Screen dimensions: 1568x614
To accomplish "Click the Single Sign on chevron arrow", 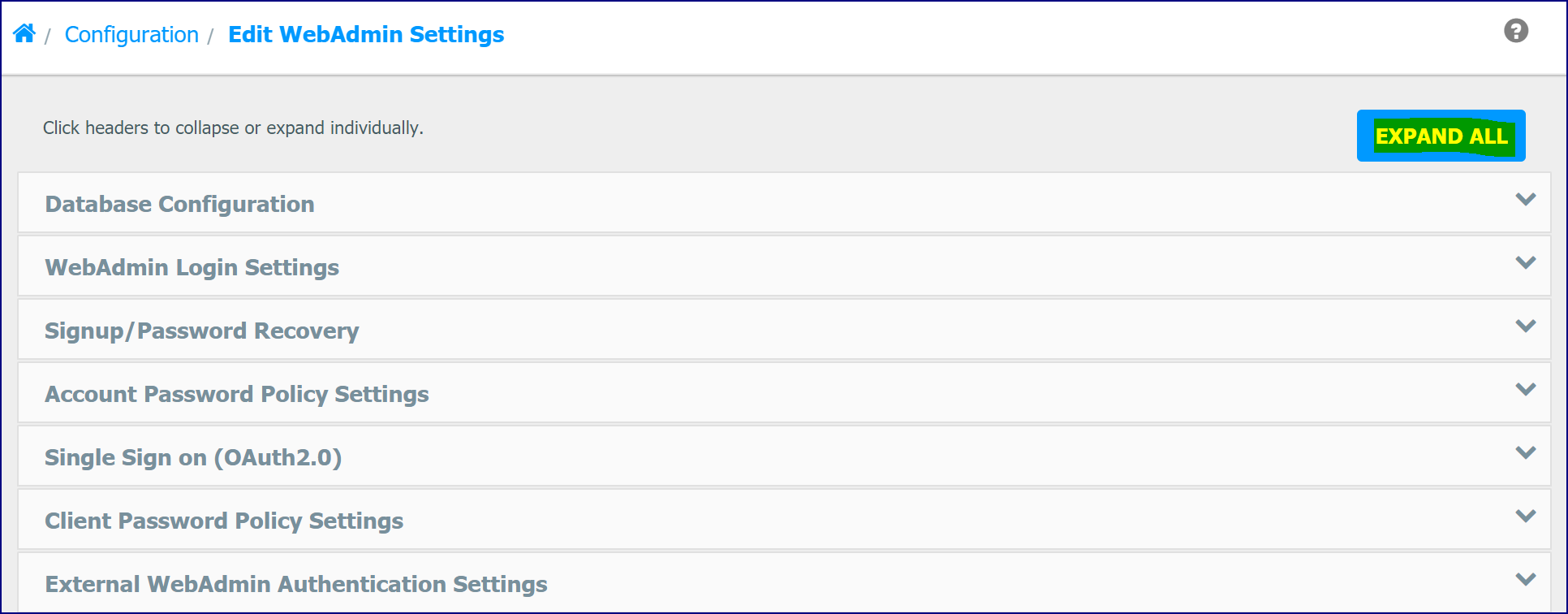I will coord(1525,453).
